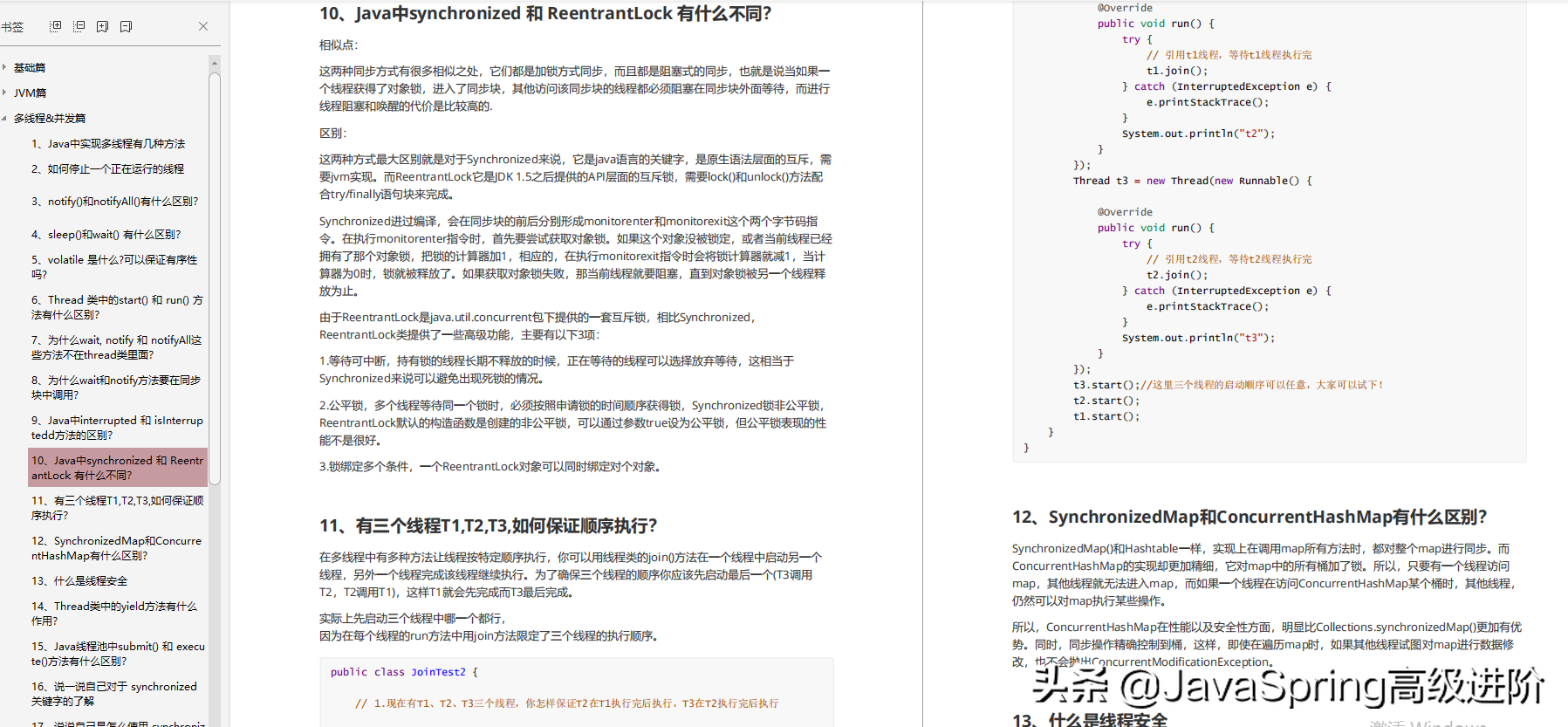Go to bookmark 11、有三个线程T1,T2,T3
This screenshot has width=1568, height=727.
pyautogui.click(x=117, y=507)
